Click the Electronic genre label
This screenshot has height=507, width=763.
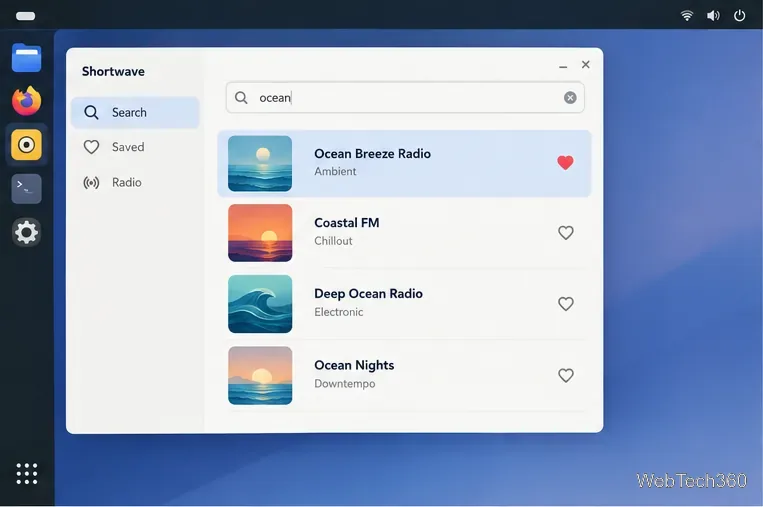(338, 312)
